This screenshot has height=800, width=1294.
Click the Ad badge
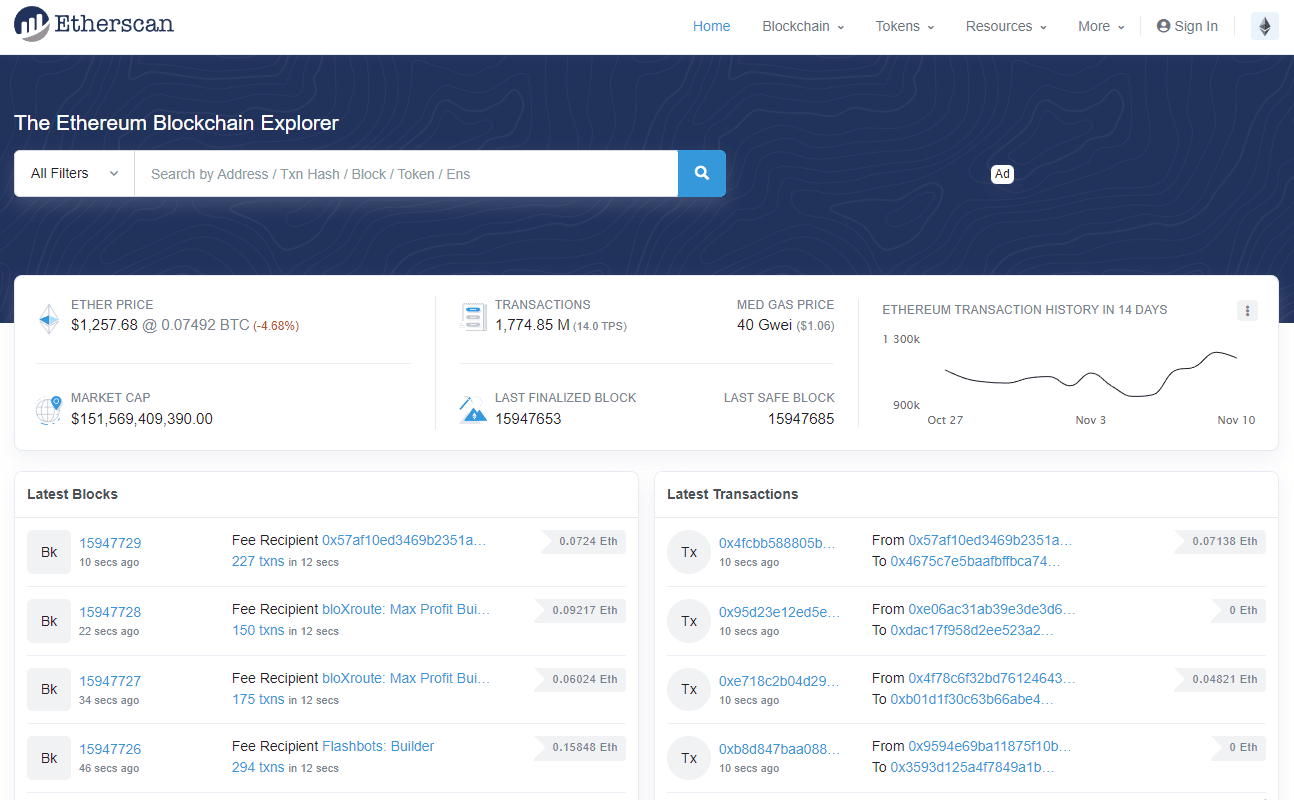click(1002, 174)
